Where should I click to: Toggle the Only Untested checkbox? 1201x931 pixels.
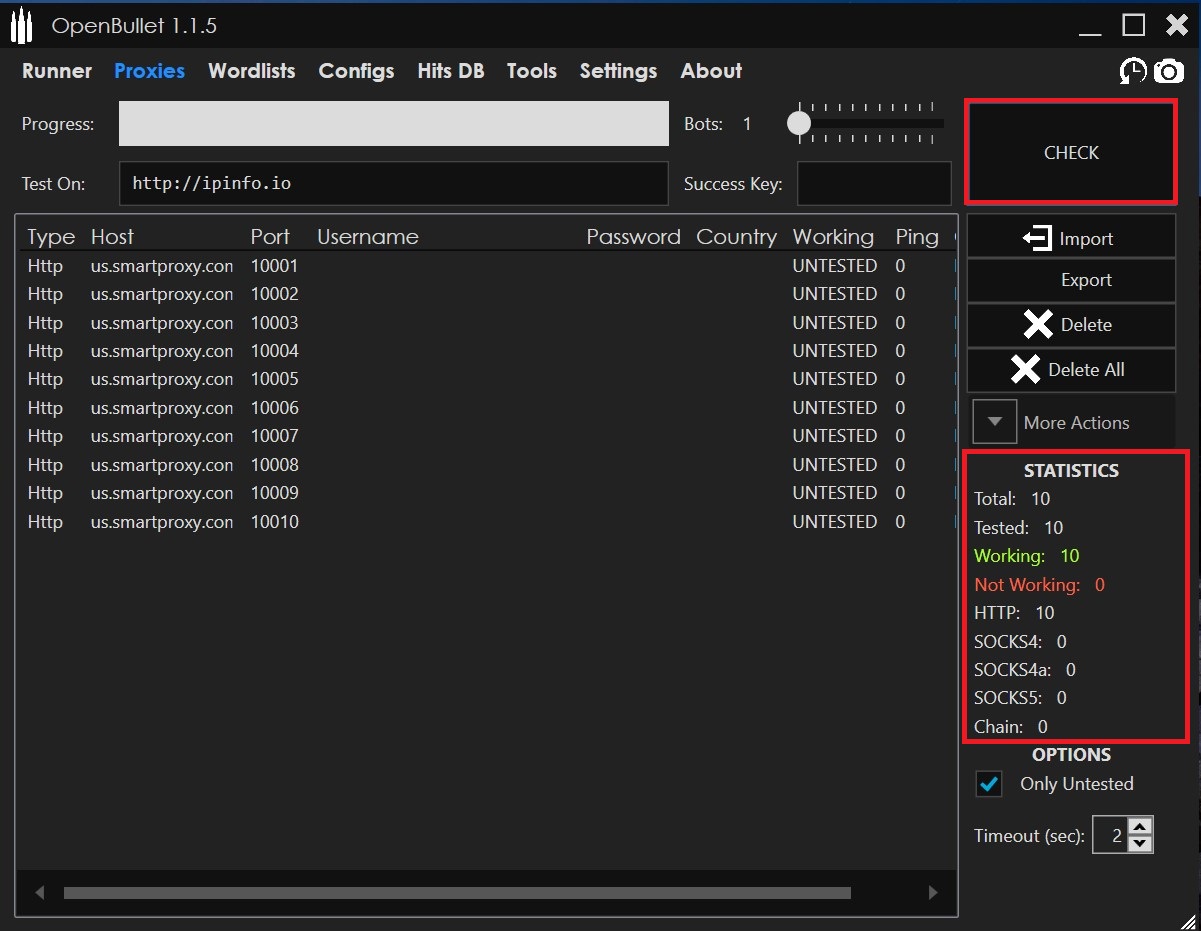click(989, 784)
